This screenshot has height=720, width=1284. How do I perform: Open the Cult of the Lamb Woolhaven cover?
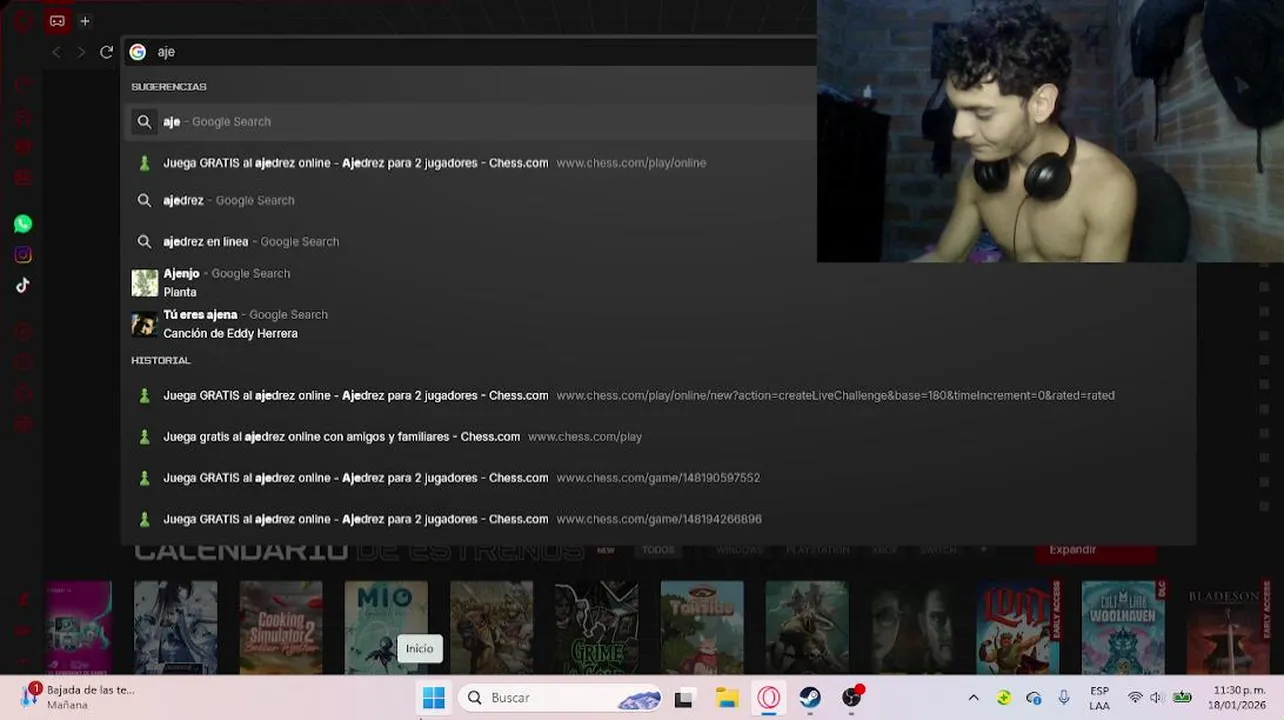tap(1123, 628)
